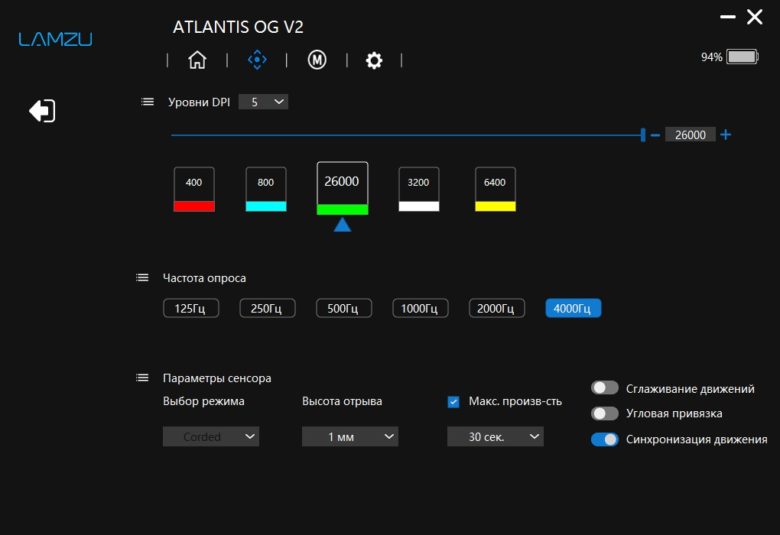Viewport: 780px width, 535px height.
Task: Set polling rate to 125Гц
Action: (191, 309)
